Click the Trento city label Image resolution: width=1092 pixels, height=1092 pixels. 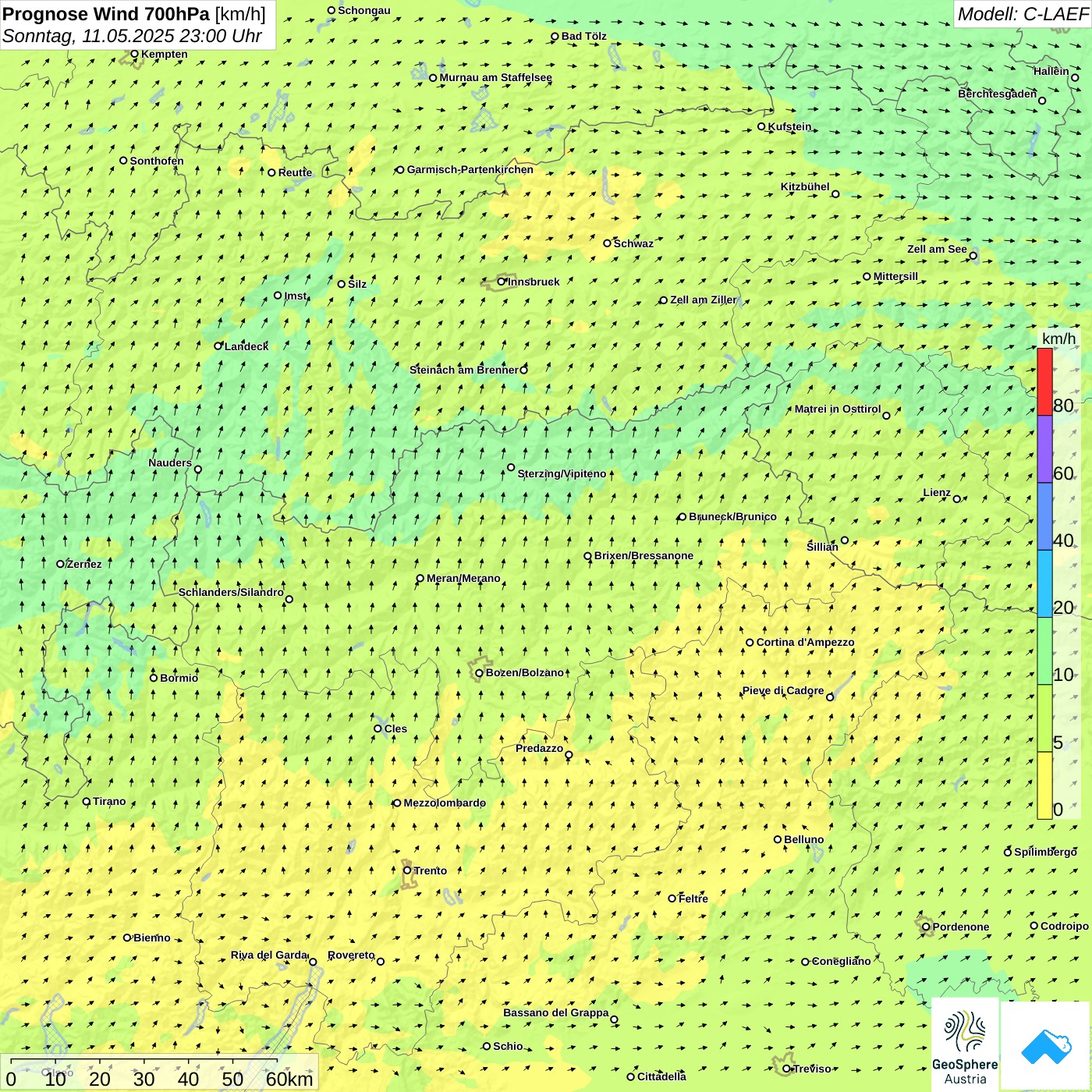coord(431,870)
